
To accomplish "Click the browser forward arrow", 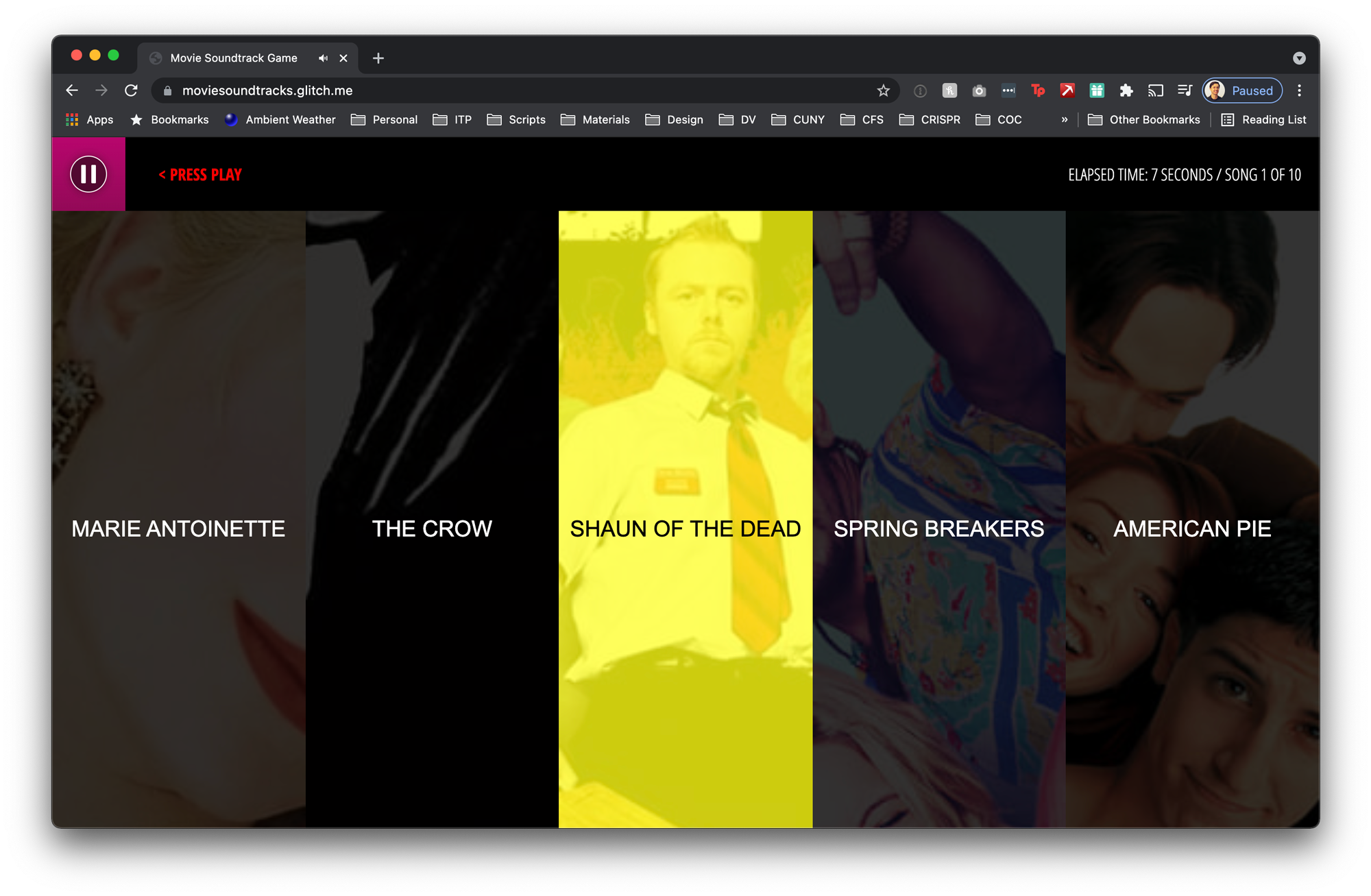I will point(101,90).
